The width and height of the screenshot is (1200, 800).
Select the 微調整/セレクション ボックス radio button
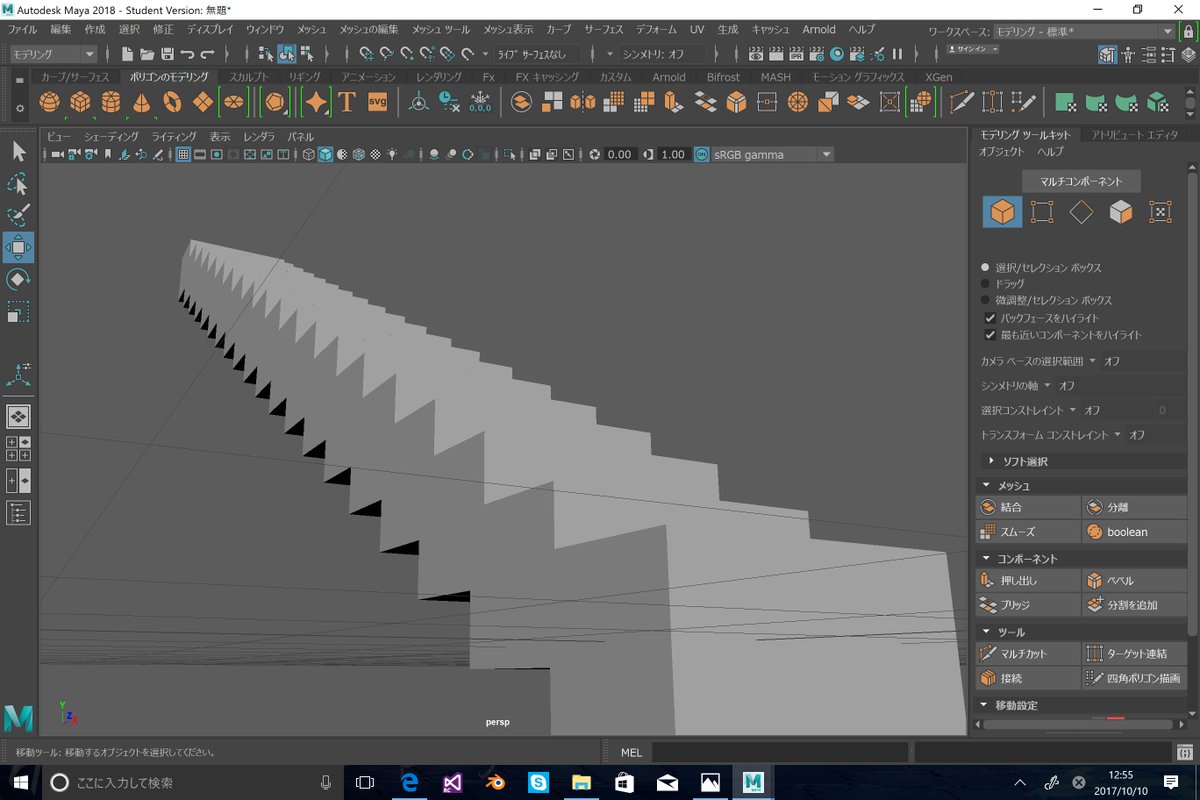pyautogui.click(x=985, y=300)
